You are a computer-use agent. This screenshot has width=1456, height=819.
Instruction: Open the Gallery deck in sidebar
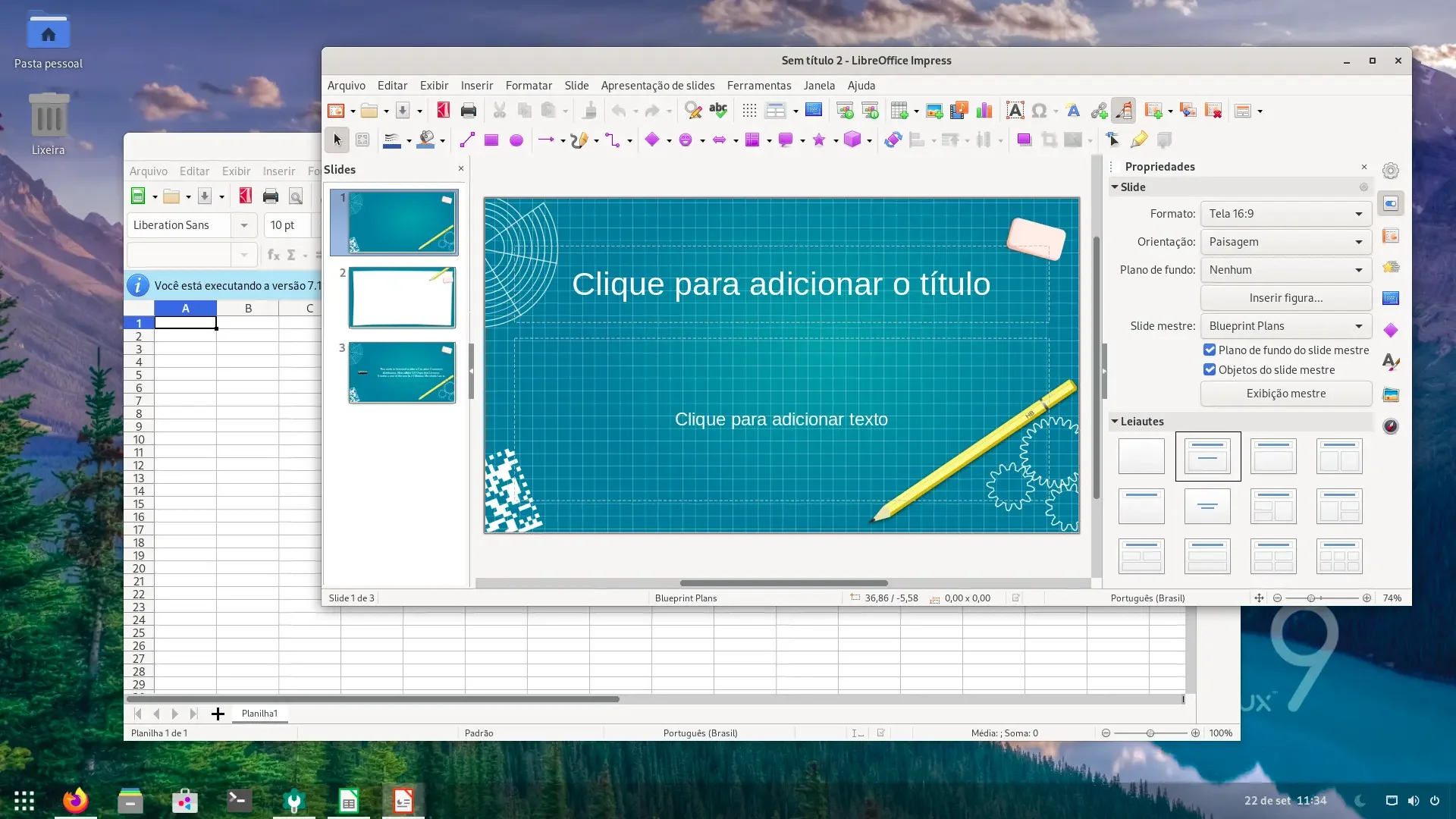pyautogui.click(x=1391, y=394)
